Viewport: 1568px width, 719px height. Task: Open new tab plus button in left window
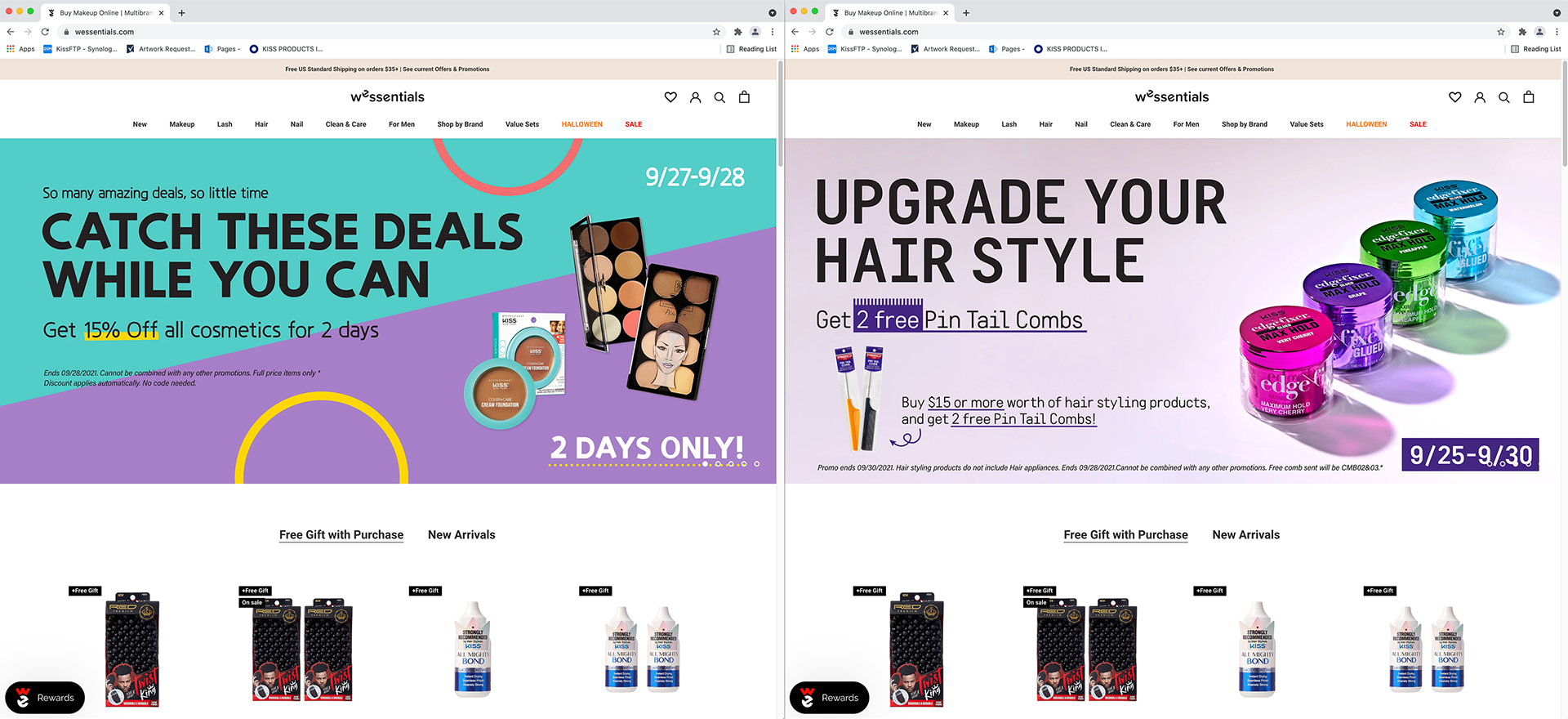[x=181, y=12]
